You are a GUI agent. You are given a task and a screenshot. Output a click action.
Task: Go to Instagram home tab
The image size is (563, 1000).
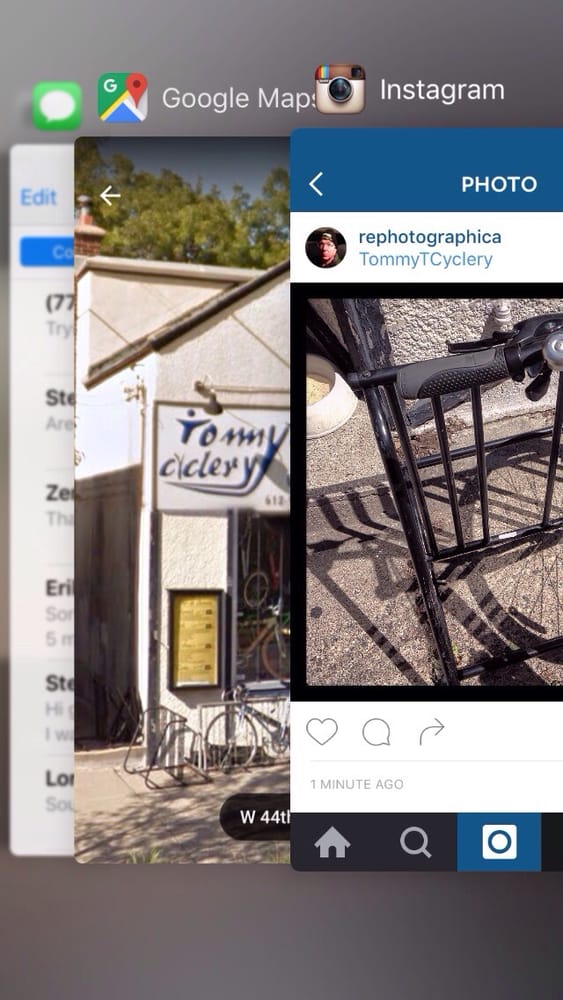coord(332,842)
